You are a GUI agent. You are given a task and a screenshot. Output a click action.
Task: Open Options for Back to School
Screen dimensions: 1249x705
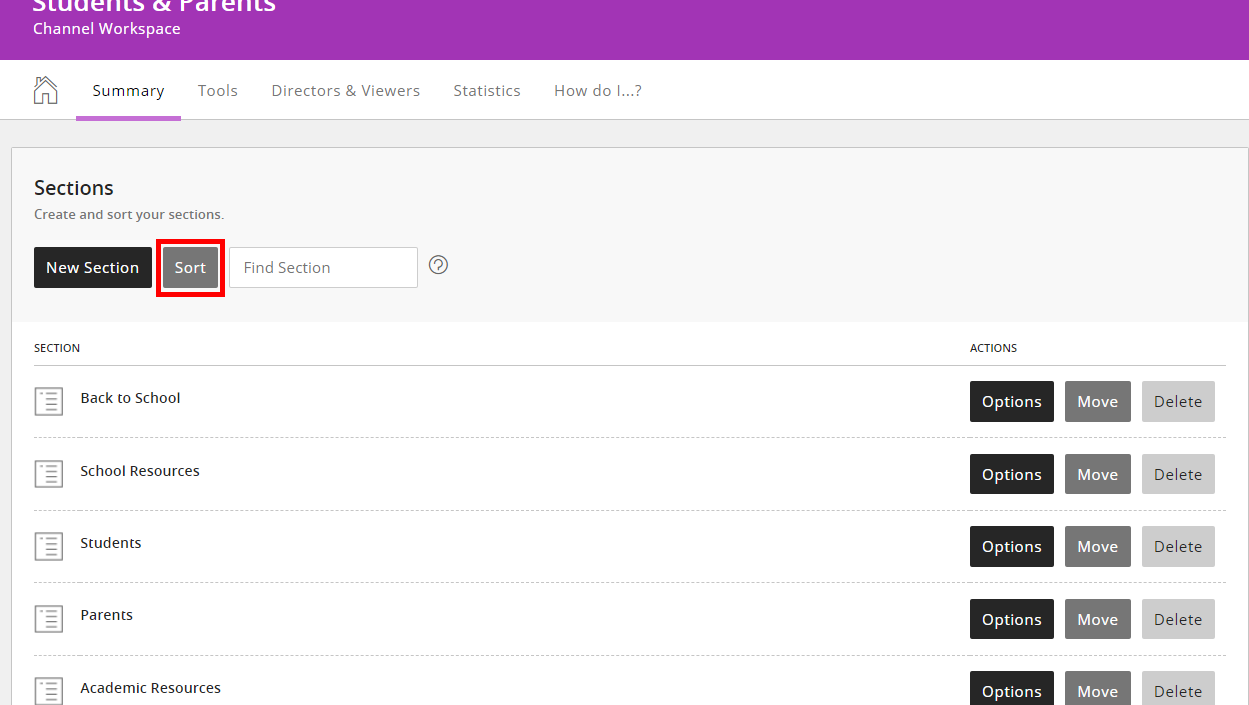(1012, 402)
